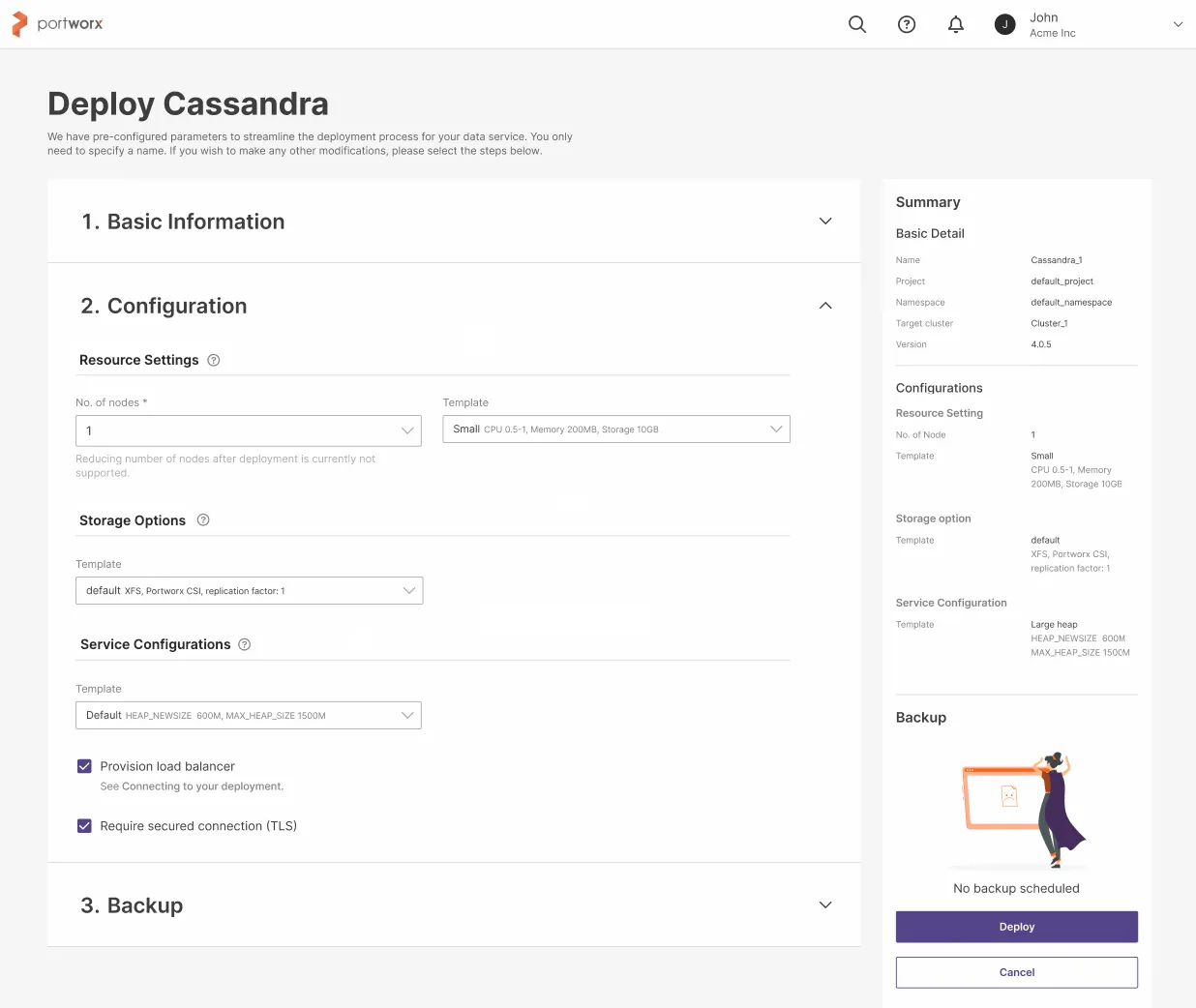This screenshot has width=1196, height=1008.
Task: Collapse the Configuration section
Action: click(x=825, y=306)
